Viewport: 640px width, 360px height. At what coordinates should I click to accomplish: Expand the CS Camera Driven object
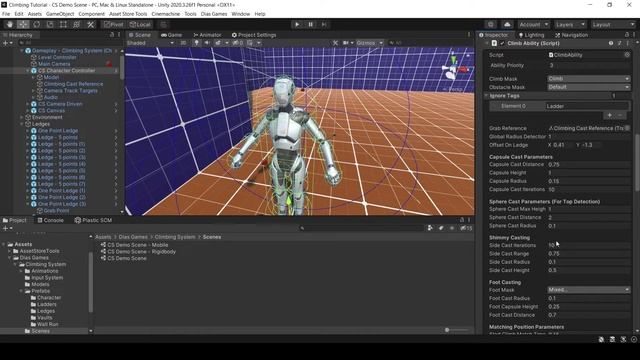(x=28, y=104)
